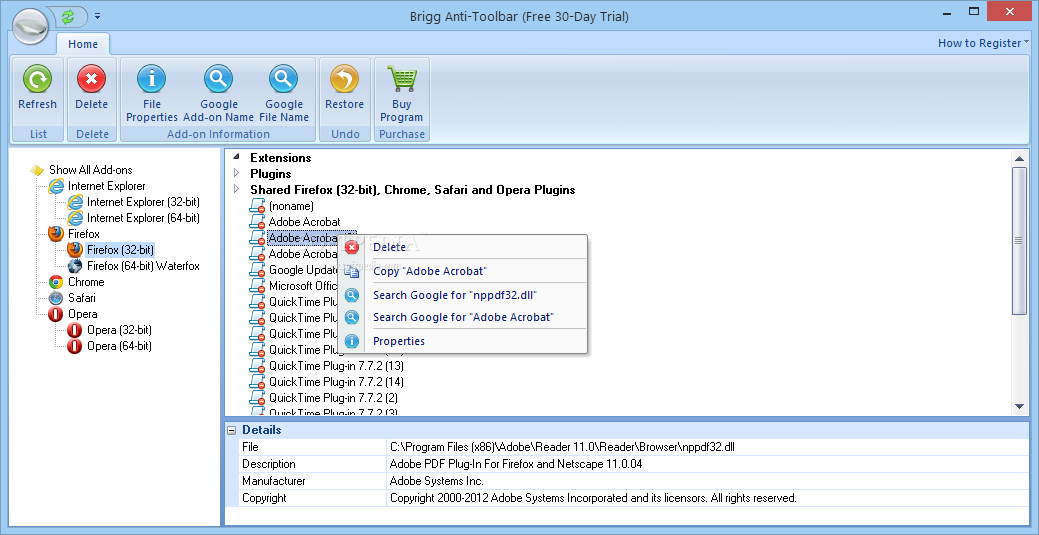Collapse the Extensions group
The width and height of the screenshot is (1039, 535).
(237, 158)
